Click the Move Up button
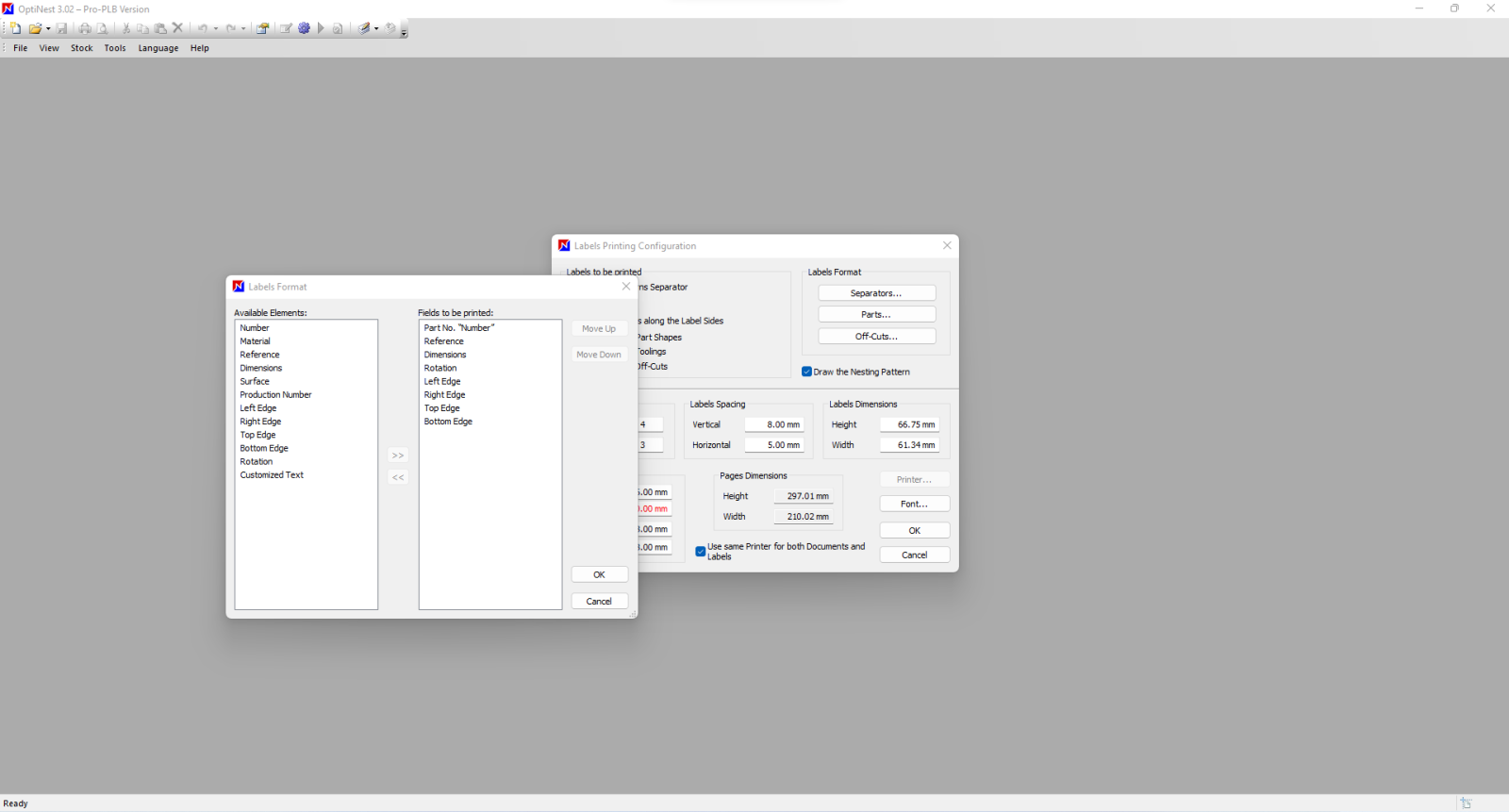1509x812 pixels. click(x=599, y=329)
